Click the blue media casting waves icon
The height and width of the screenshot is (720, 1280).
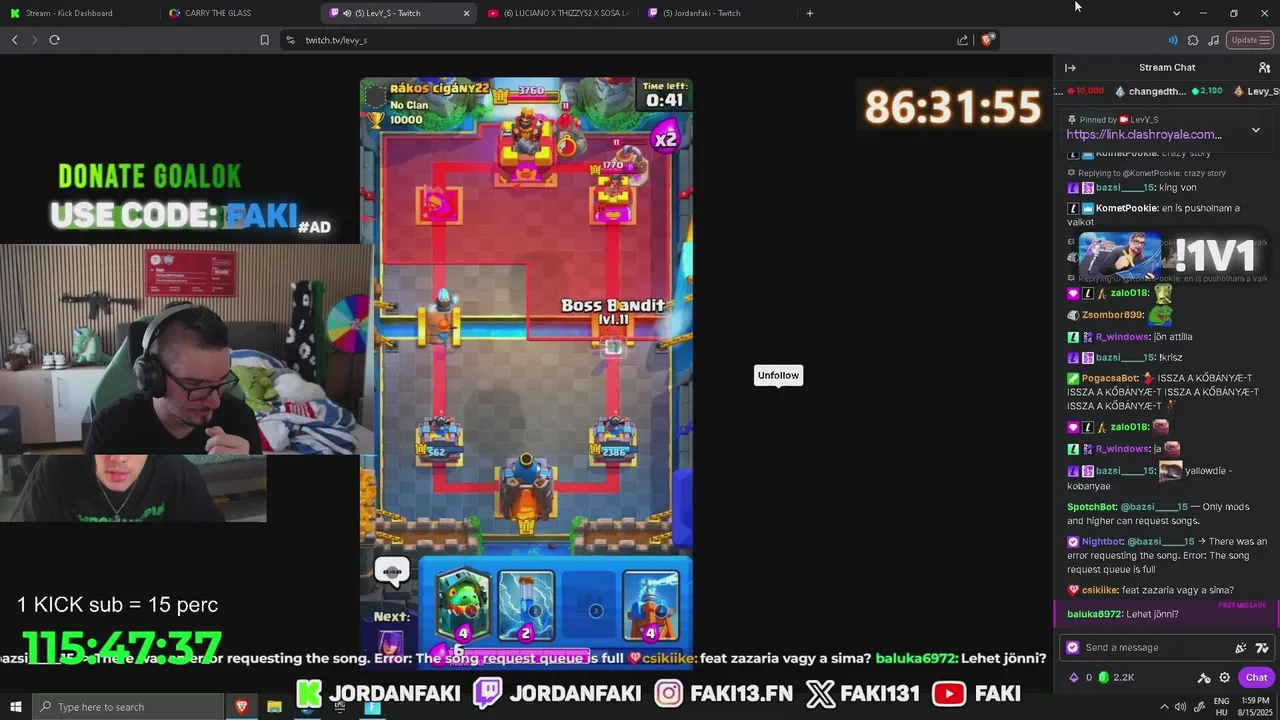click(x=1172, y=40)
